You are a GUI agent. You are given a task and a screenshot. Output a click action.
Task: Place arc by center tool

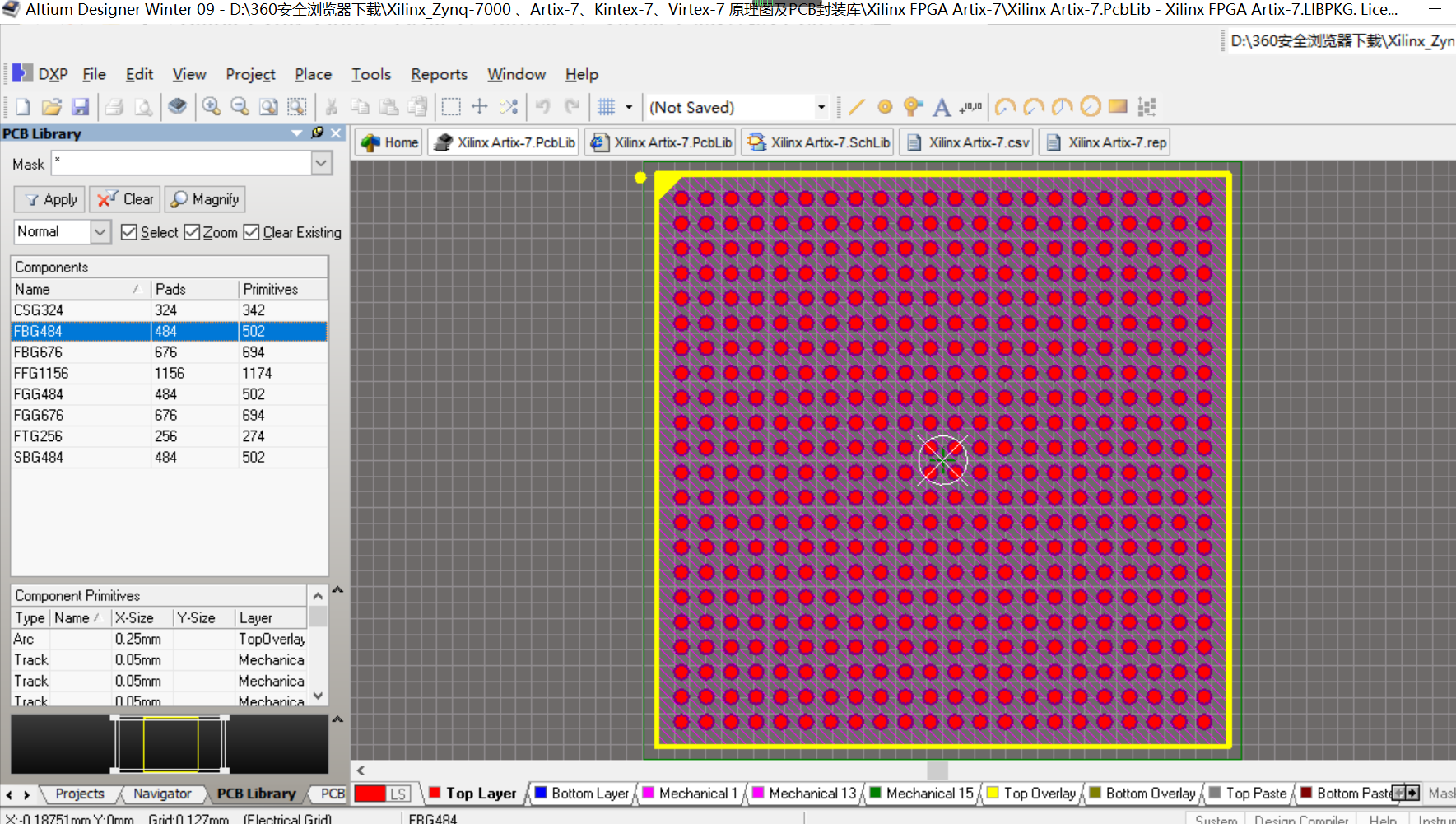1005,107
